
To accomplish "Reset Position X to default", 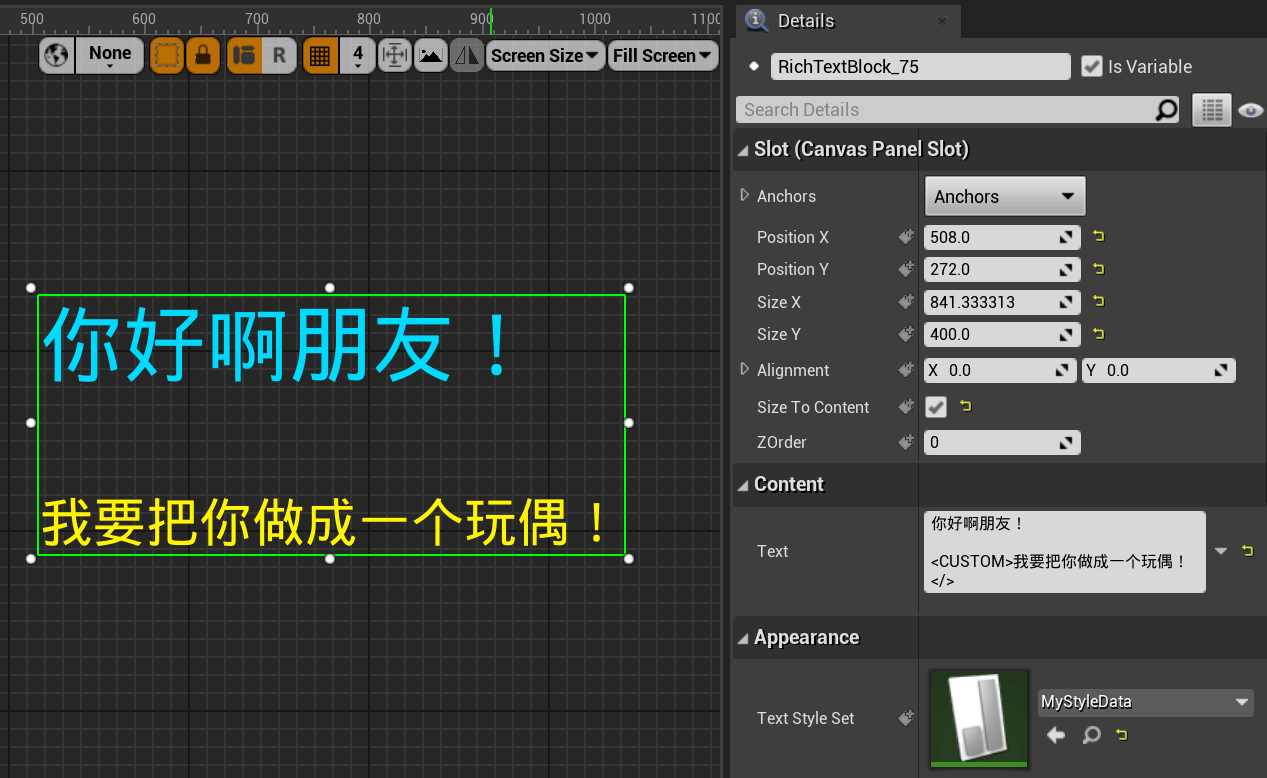I will (x=1098, y=237).
